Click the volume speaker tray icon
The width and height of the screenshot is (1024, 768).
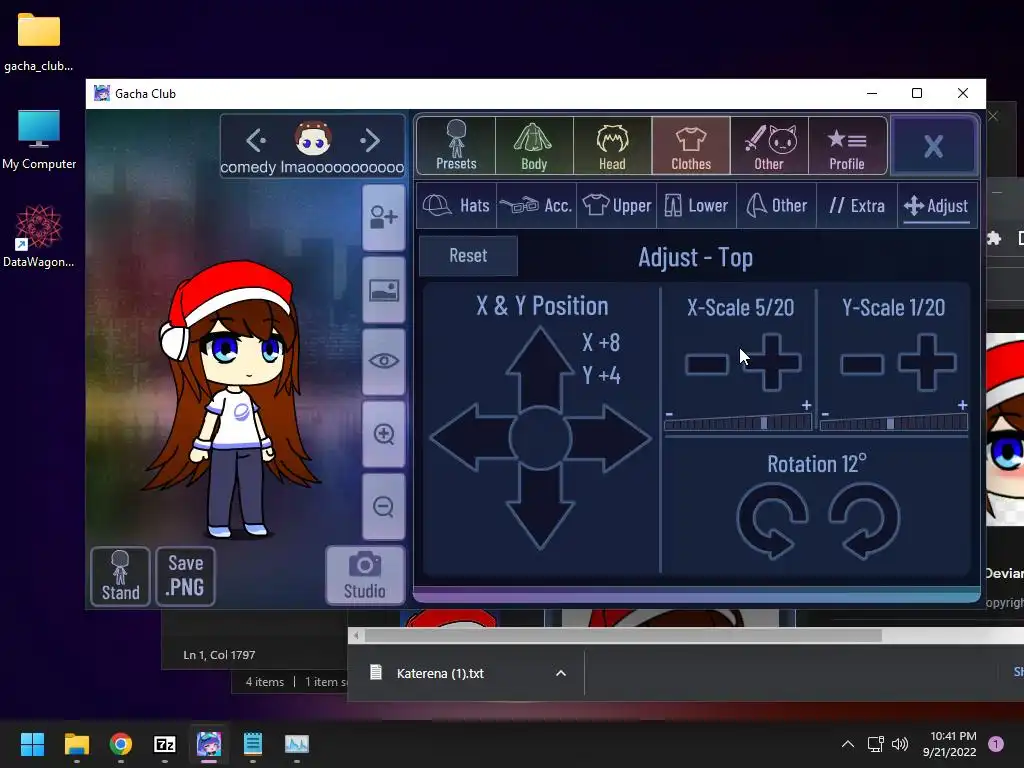(900, 744)
